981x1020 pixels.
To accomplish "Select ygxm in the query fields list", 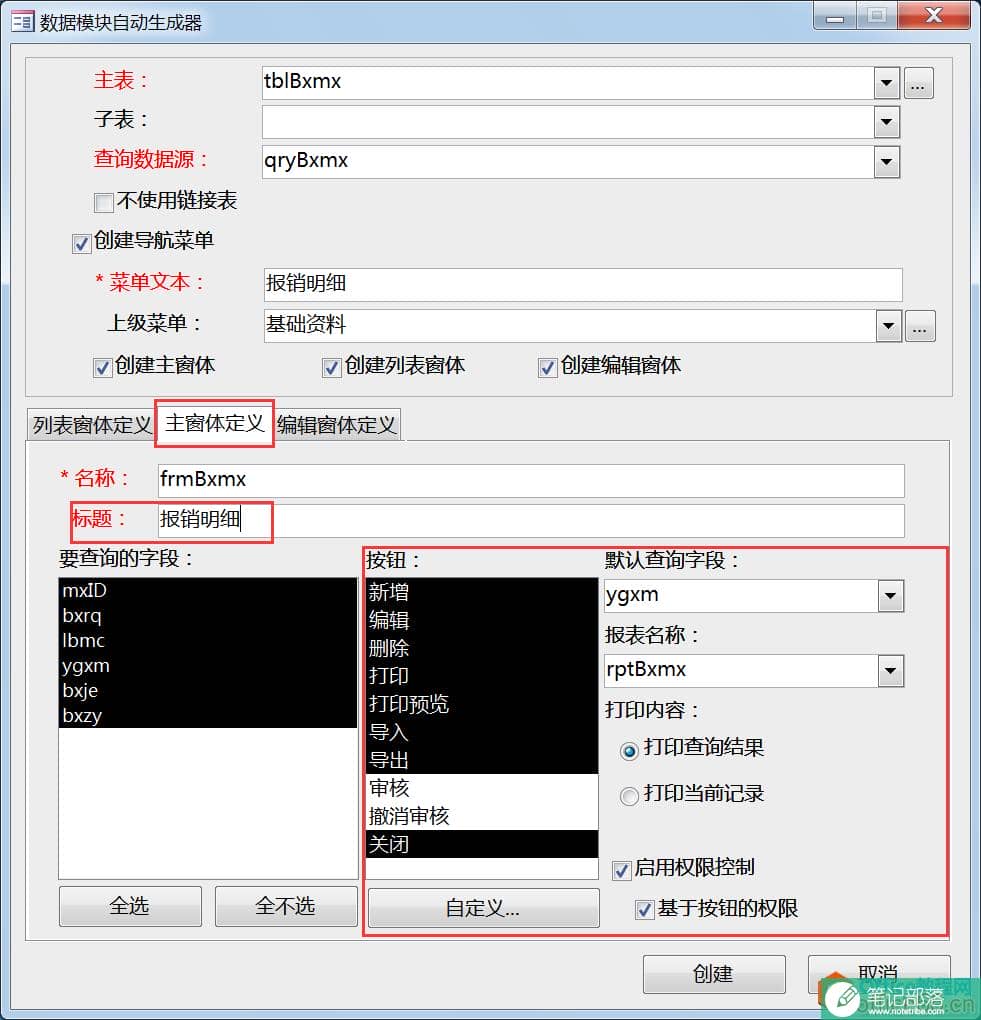I will click(208, 665).
